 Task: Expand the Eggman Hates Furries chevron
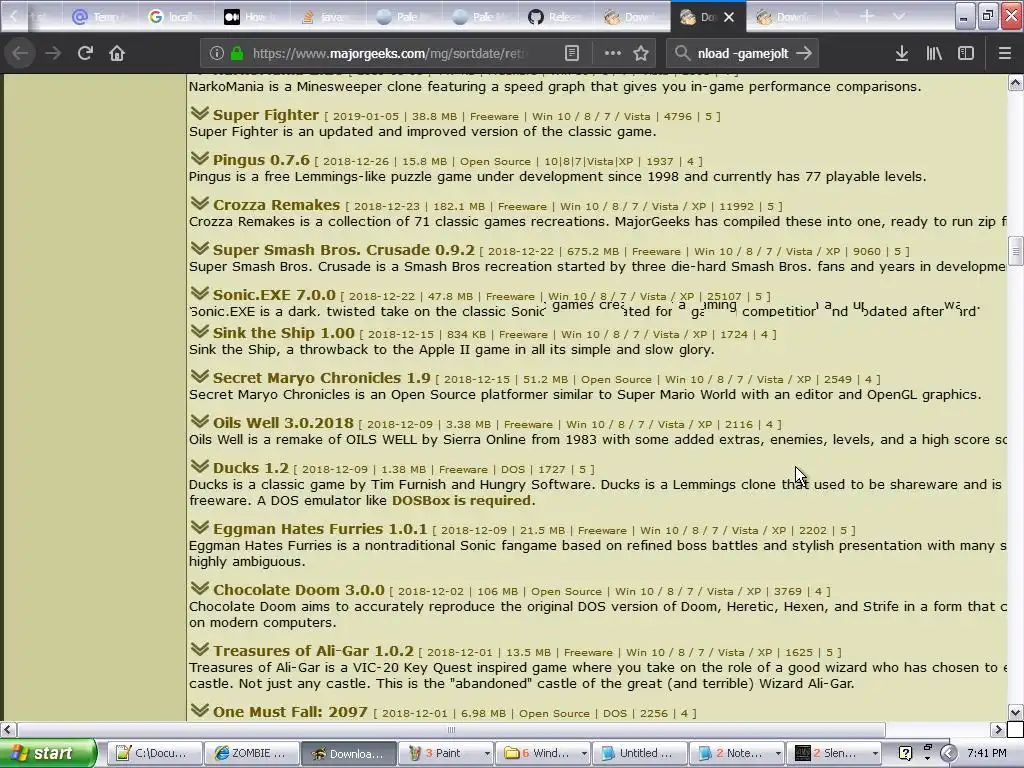point(200,528)
